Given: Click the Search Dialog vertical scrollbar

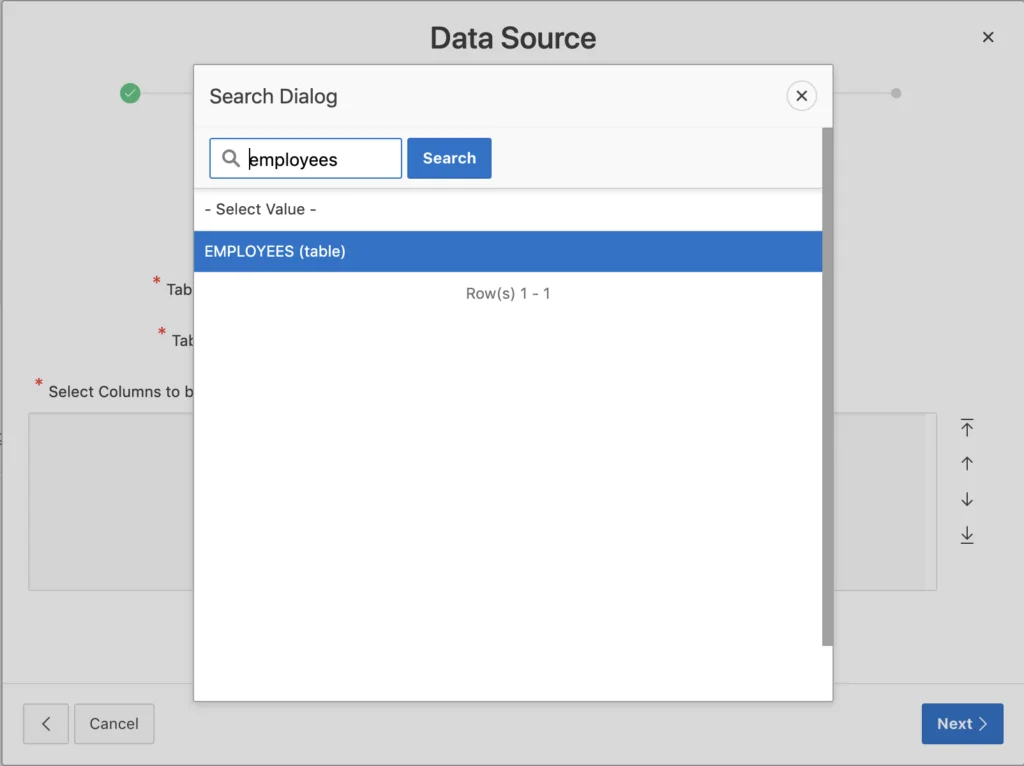Looking at the screenshot, I should [827, 387].
